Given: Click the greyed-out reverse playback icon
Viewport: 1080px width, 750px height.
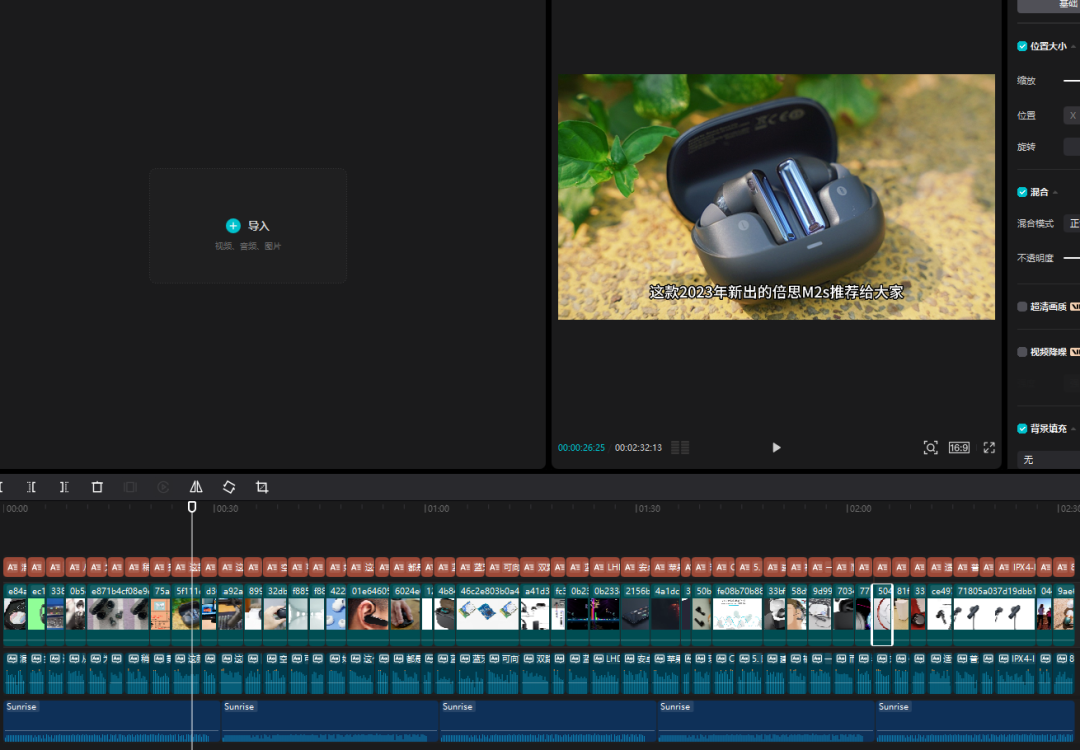Looking at the screenshot, I should point(163,487).
